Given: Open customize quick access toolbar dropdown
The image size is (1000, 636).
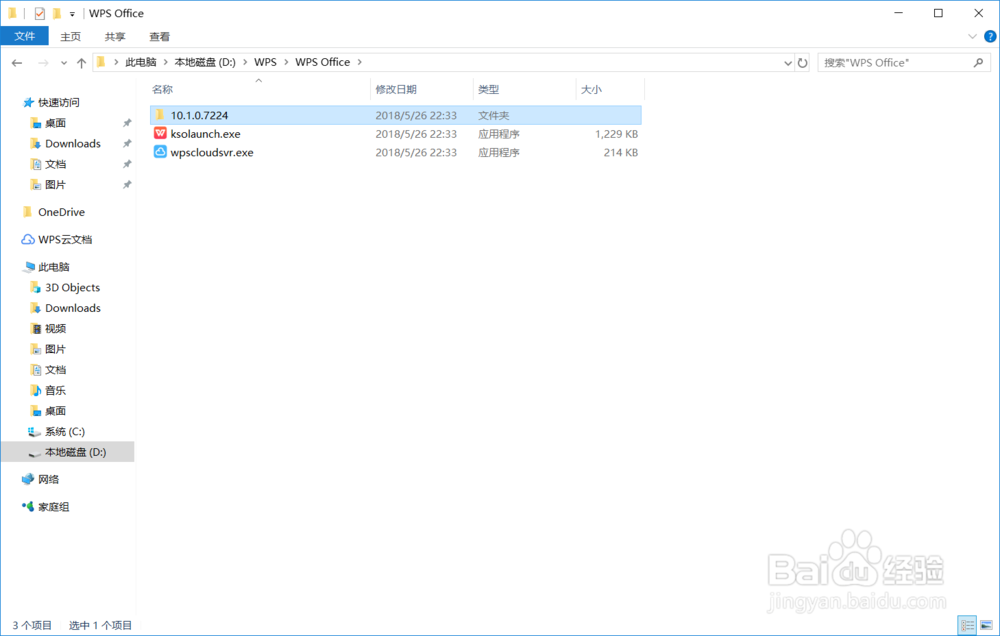Looking at the screenshot, I should tap(72, 13).
